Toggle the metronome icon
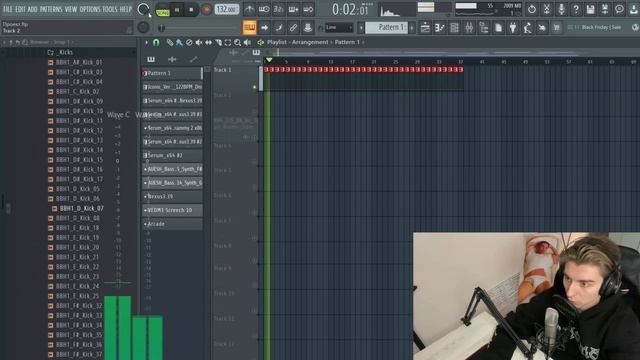 click(249, 9)
